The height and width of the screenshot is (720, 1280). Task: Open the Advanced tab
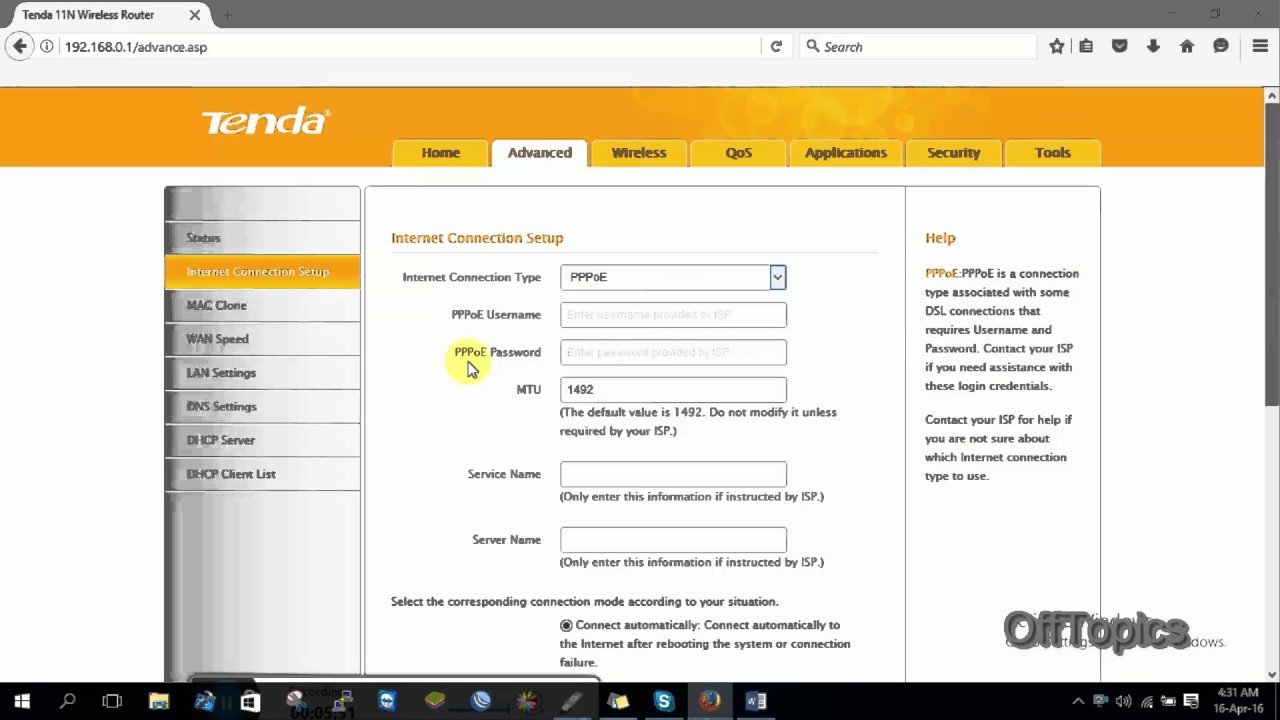click(x=540, y=153)
